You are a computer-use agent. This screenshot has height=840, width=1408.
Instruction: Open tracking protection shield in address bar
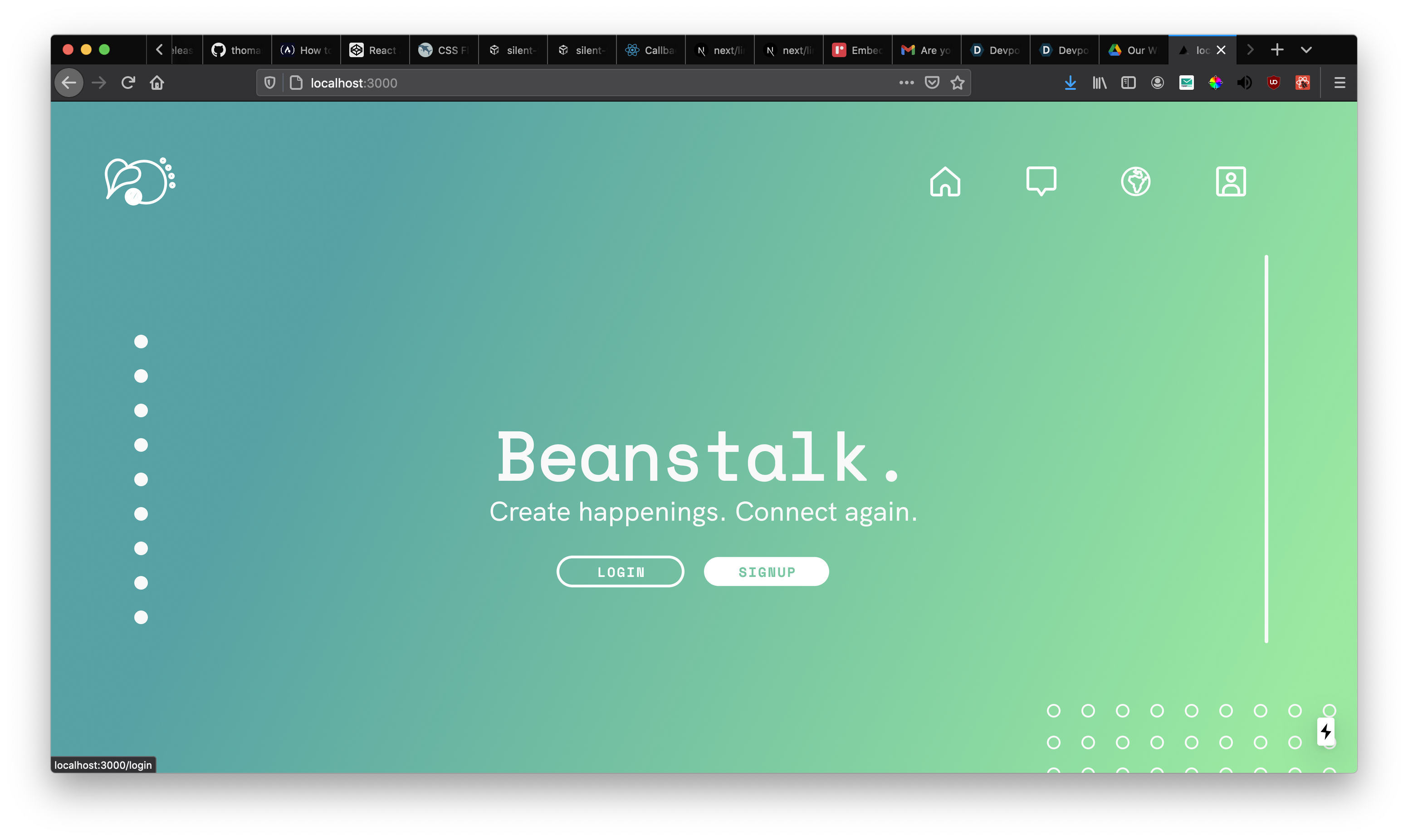pyautogui.click(x=270, y=83)
